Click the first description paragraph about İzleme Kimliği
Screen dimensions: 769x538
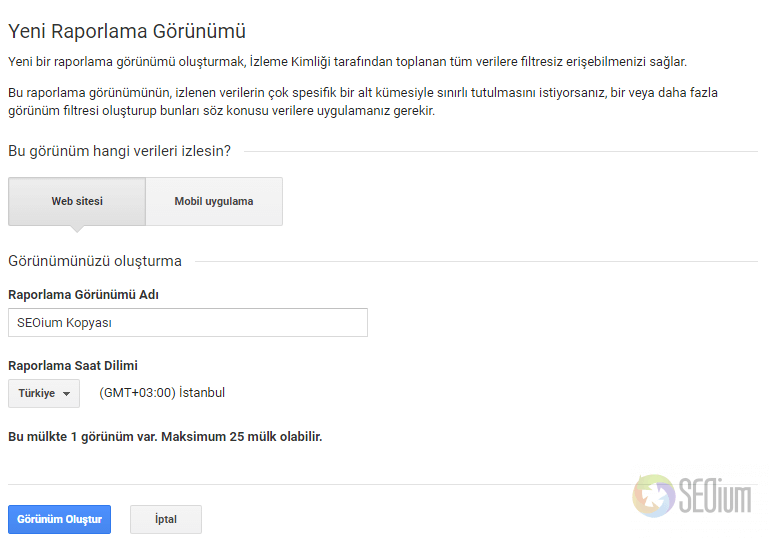click(x=347, y=62)
